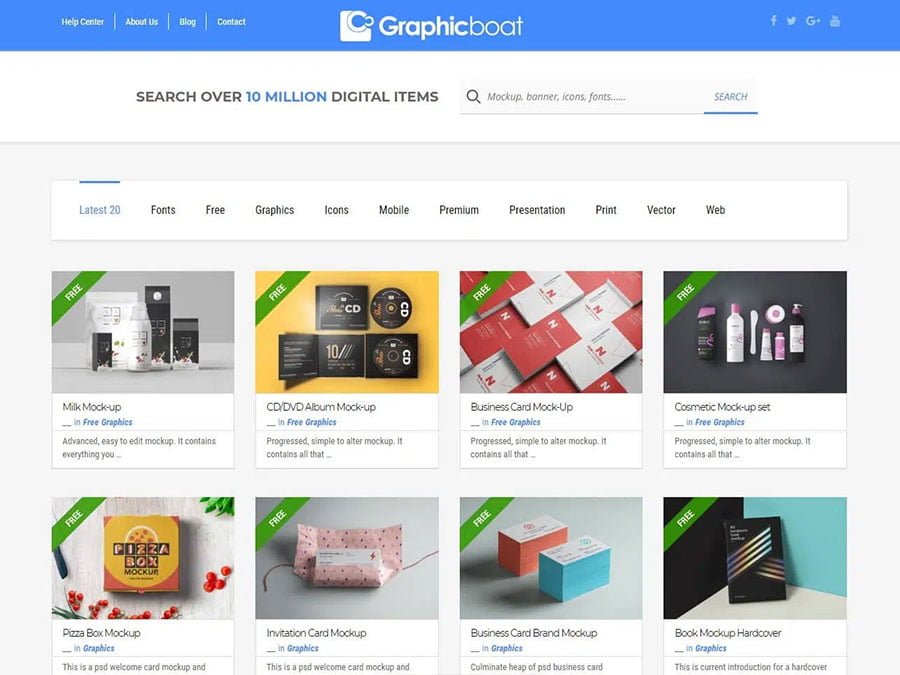Go to the About Us page
This screenshot has width=900, height=675.
point(141,22)
